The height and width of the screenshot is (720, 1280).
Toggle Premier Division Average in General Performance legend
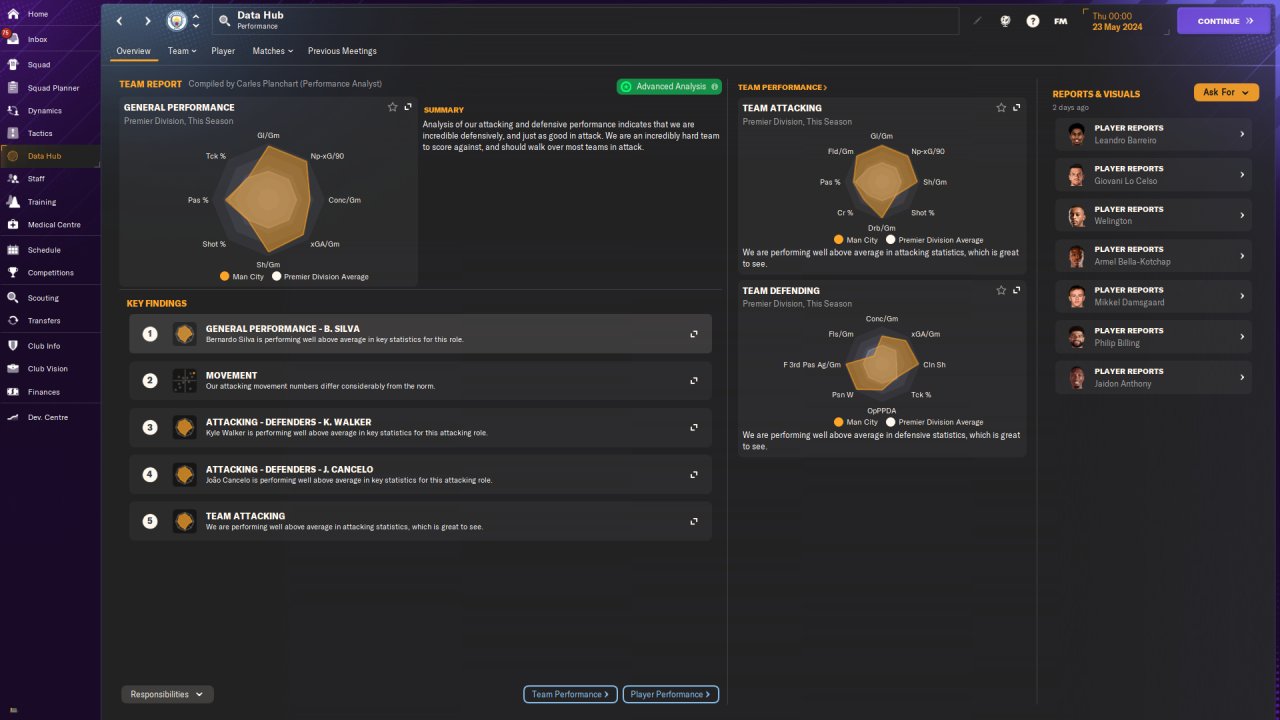[x=320, y=276]
